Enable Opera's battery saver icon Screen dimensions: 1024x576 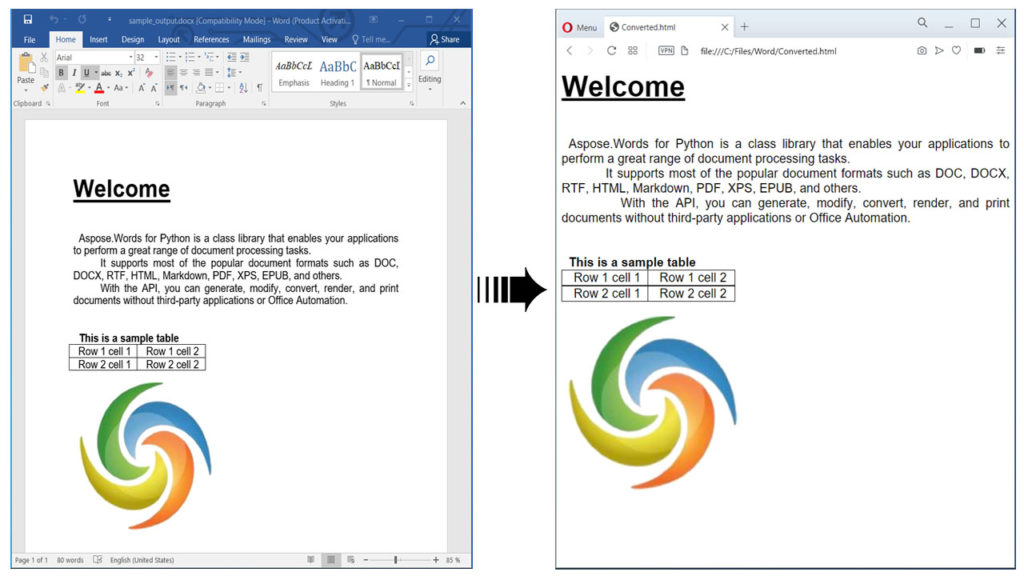pyautogui.click(x=980, y=49)
